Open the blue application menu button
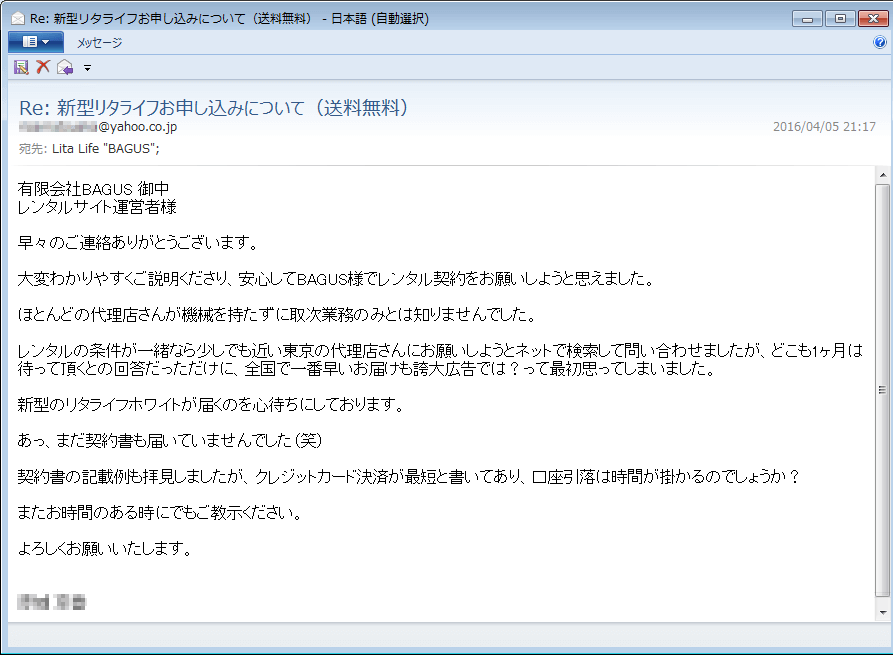 [x=35, y=42]
